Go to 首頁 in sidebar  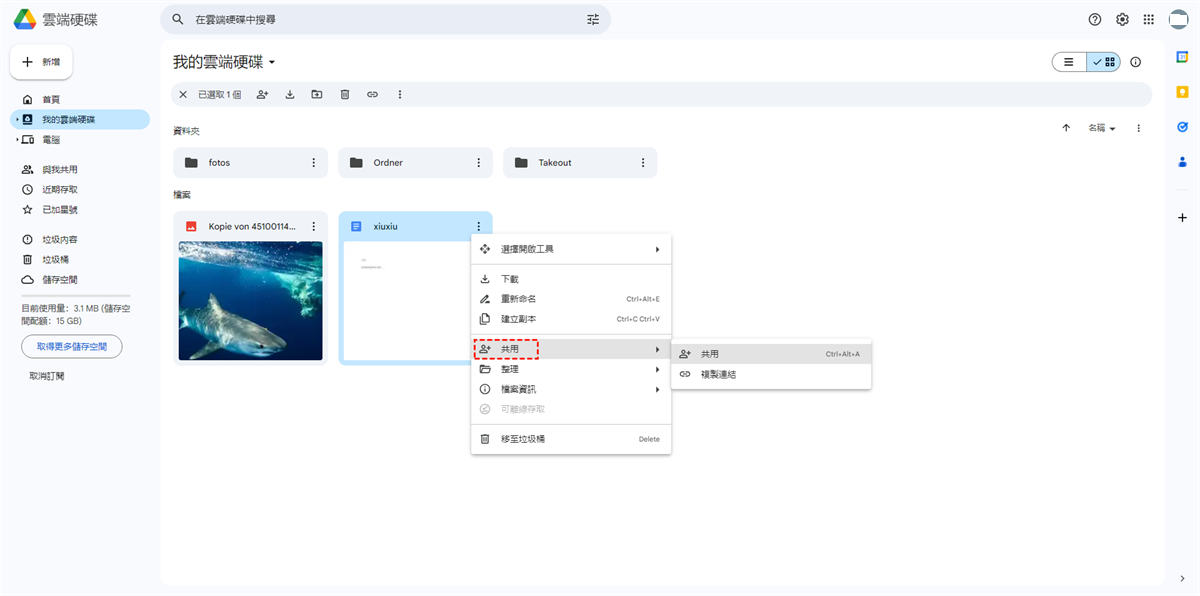pos(80,99)
